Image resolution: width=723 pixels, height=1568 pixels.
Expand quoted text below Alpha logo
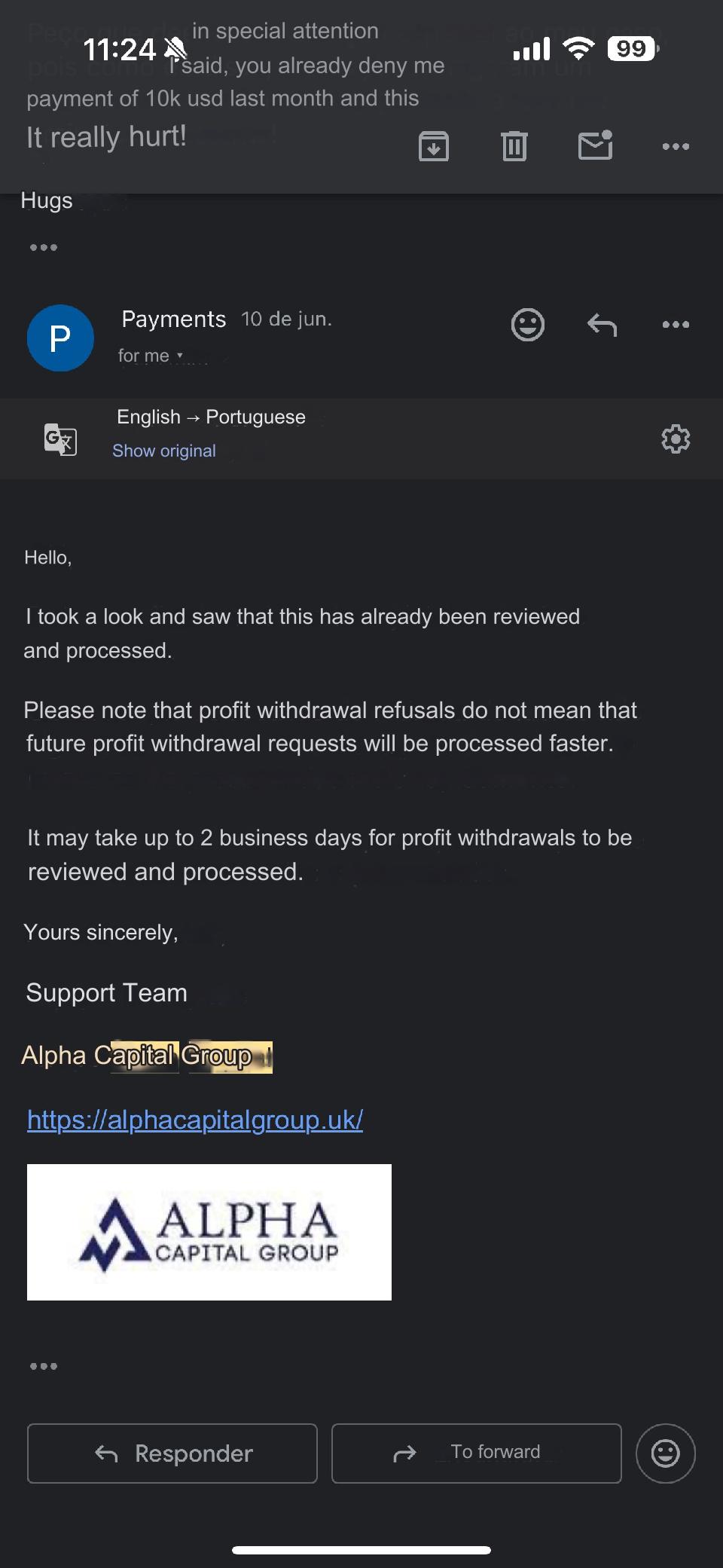coord(44,1366)
